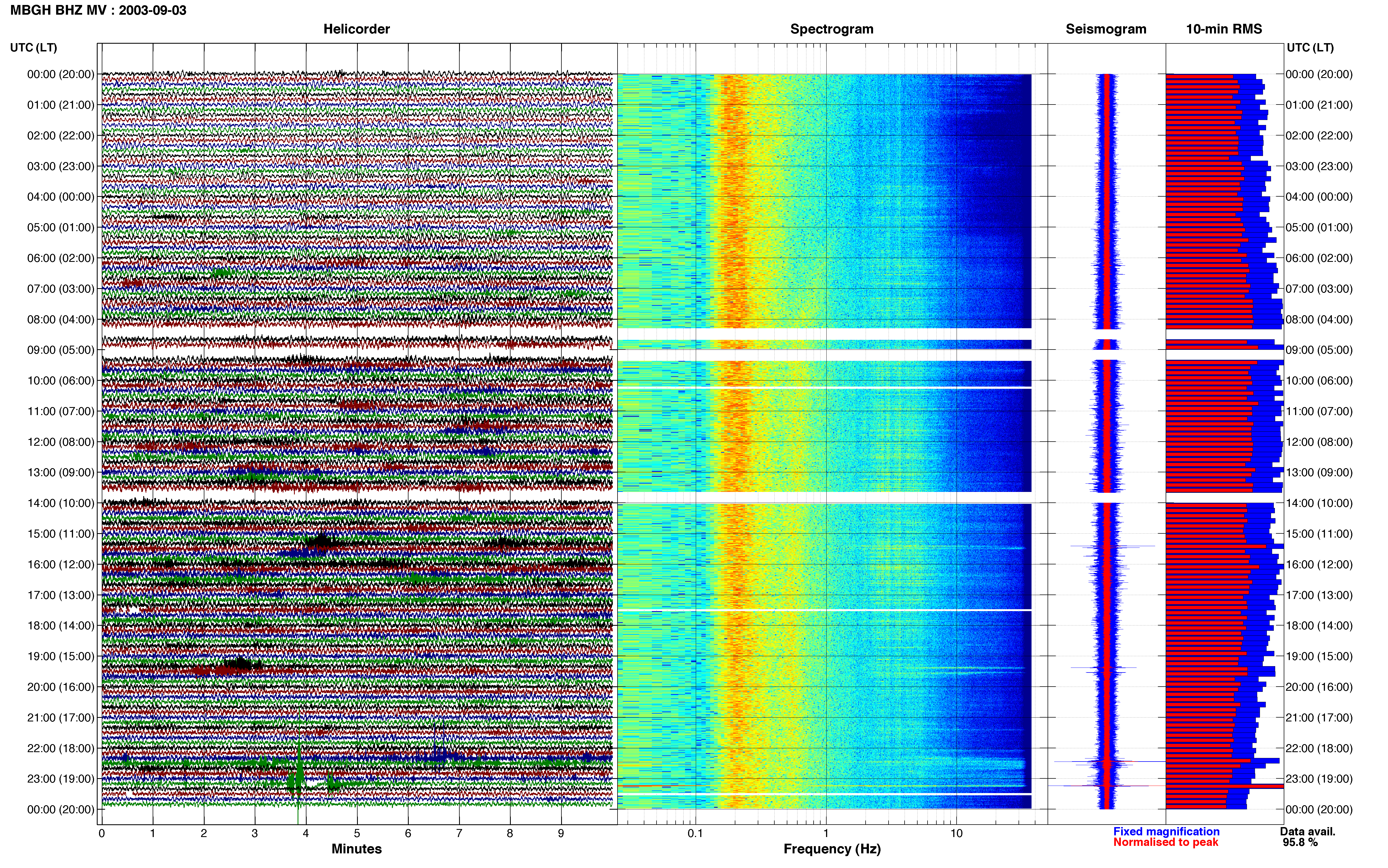The image size is (1388, 868).
Task: Click right time label '22:00 (18:00)'
Action: coord(1319,748)
